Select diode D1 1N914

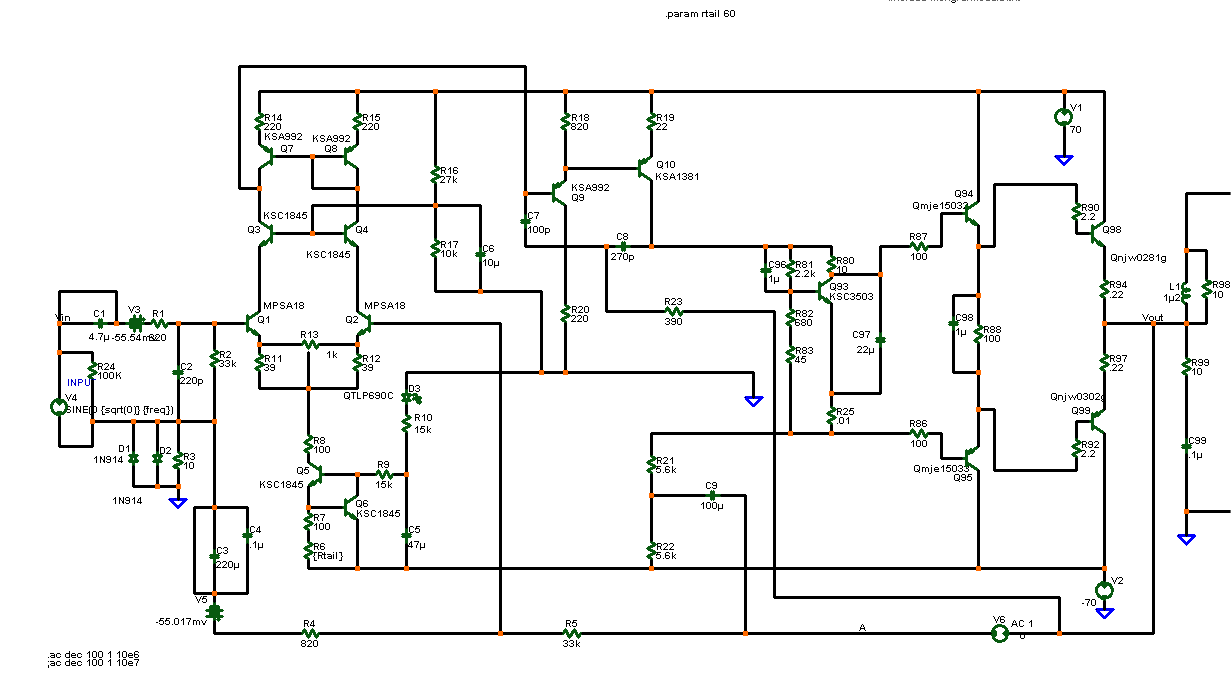click(133, 457)
